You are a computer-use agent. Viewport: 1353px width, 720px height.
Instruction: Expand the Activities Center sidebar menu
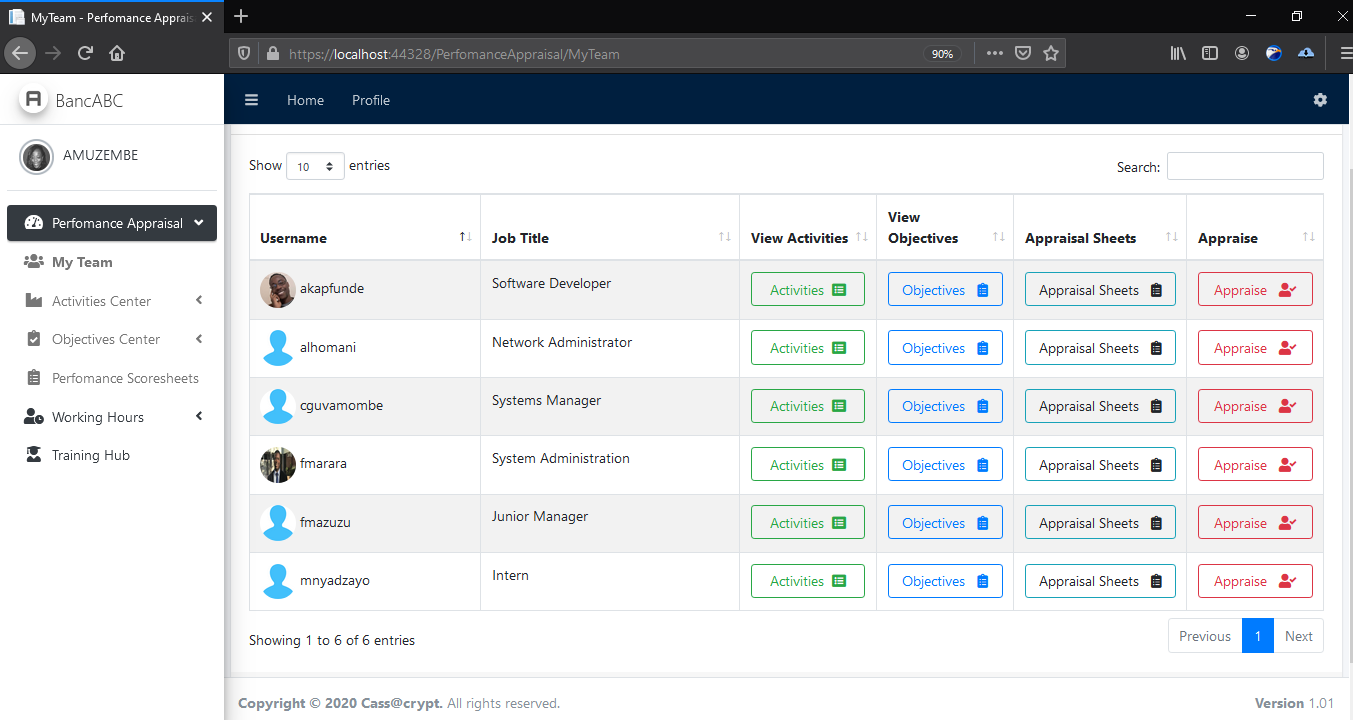pyautogui.click(x=101, y=301)
